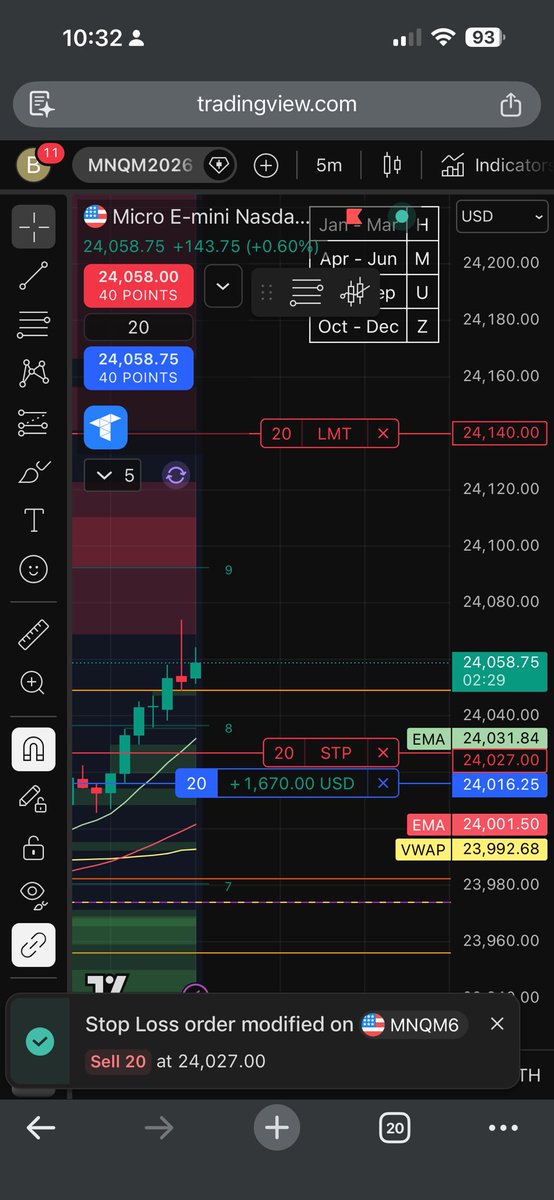
Task: Select the trend line drawing tool
Action: click(33, 276)
